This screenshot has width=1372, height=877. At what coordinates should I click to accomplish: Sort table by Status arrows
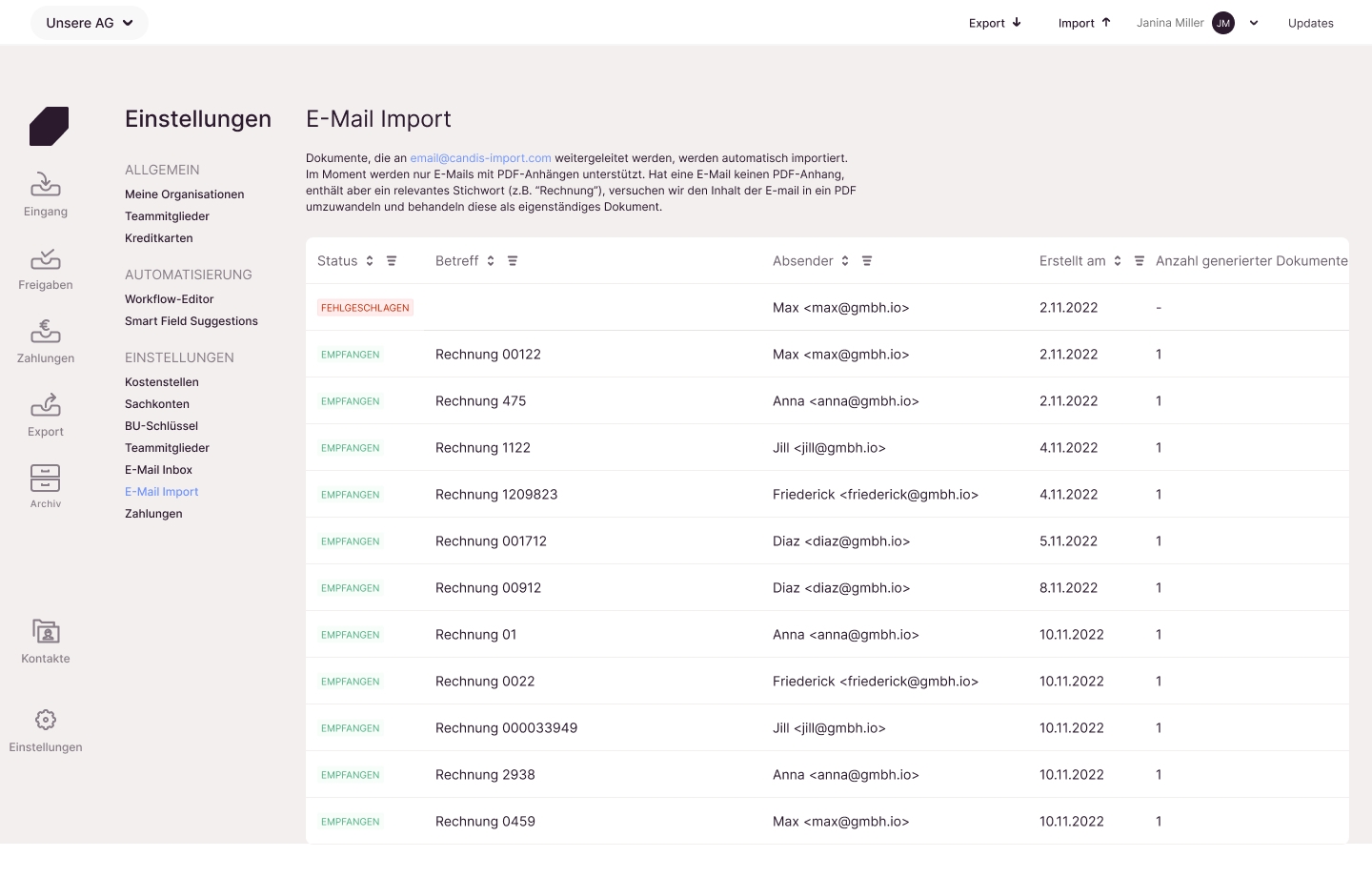(x=370, y=261)
